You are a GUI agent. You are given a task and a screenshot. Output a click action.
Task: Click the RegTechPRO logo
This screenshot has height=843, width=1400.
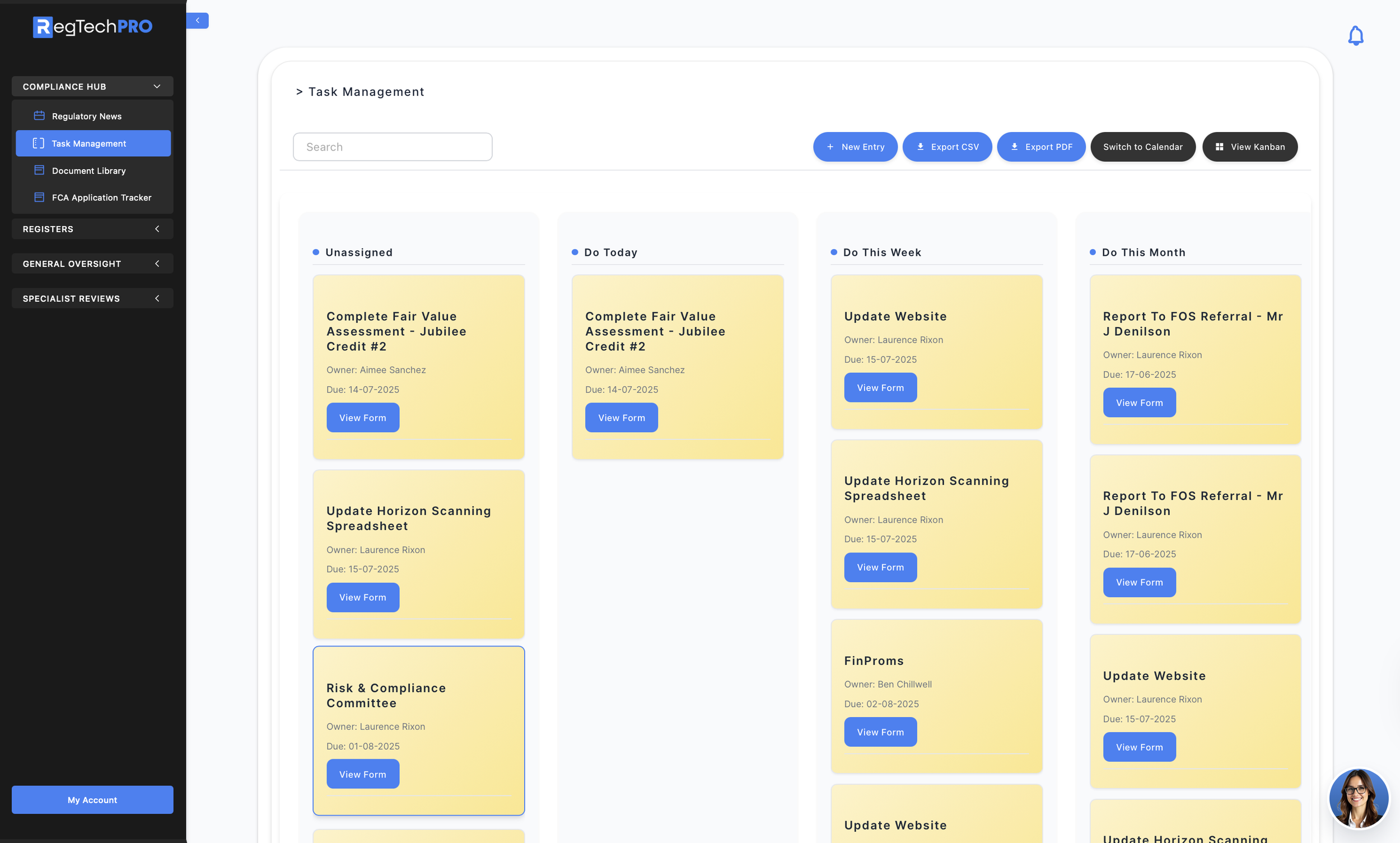pos(92,27)
